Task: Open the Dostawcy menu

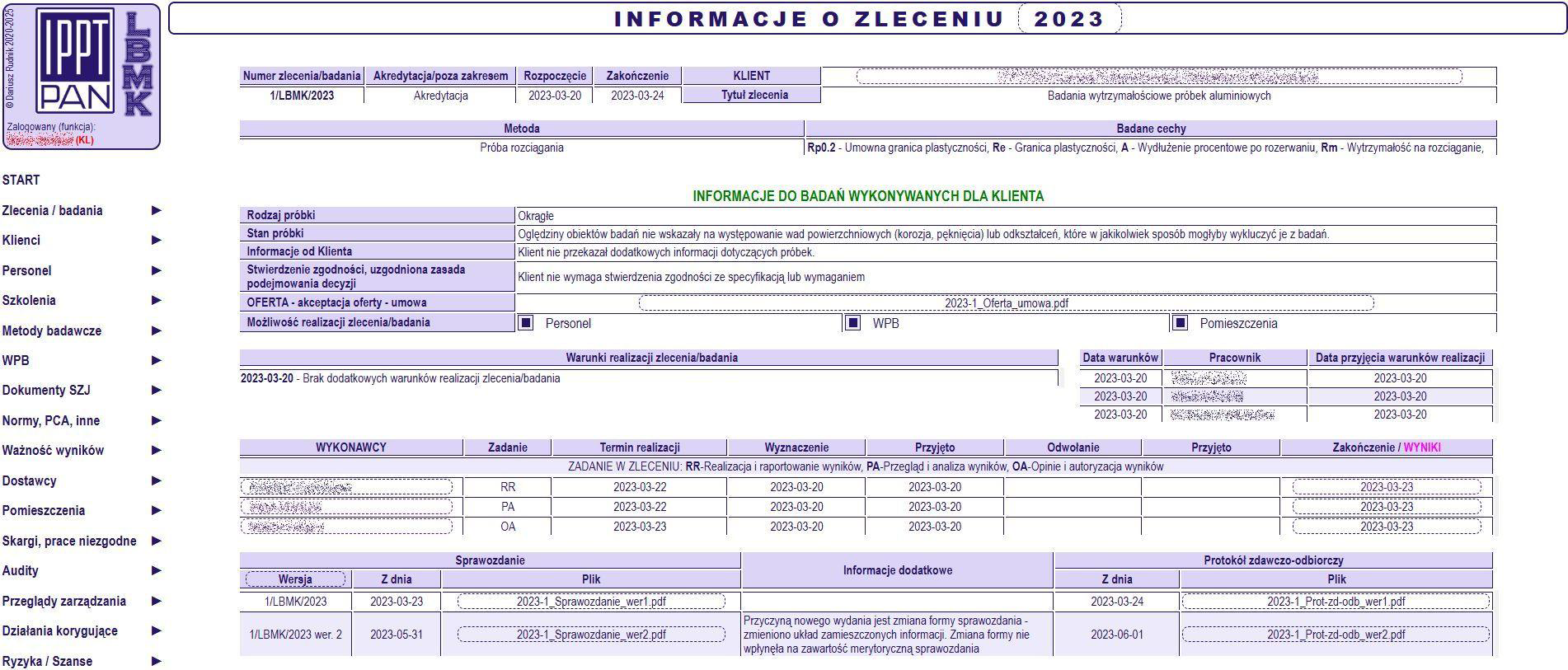Action: point(29,480)
